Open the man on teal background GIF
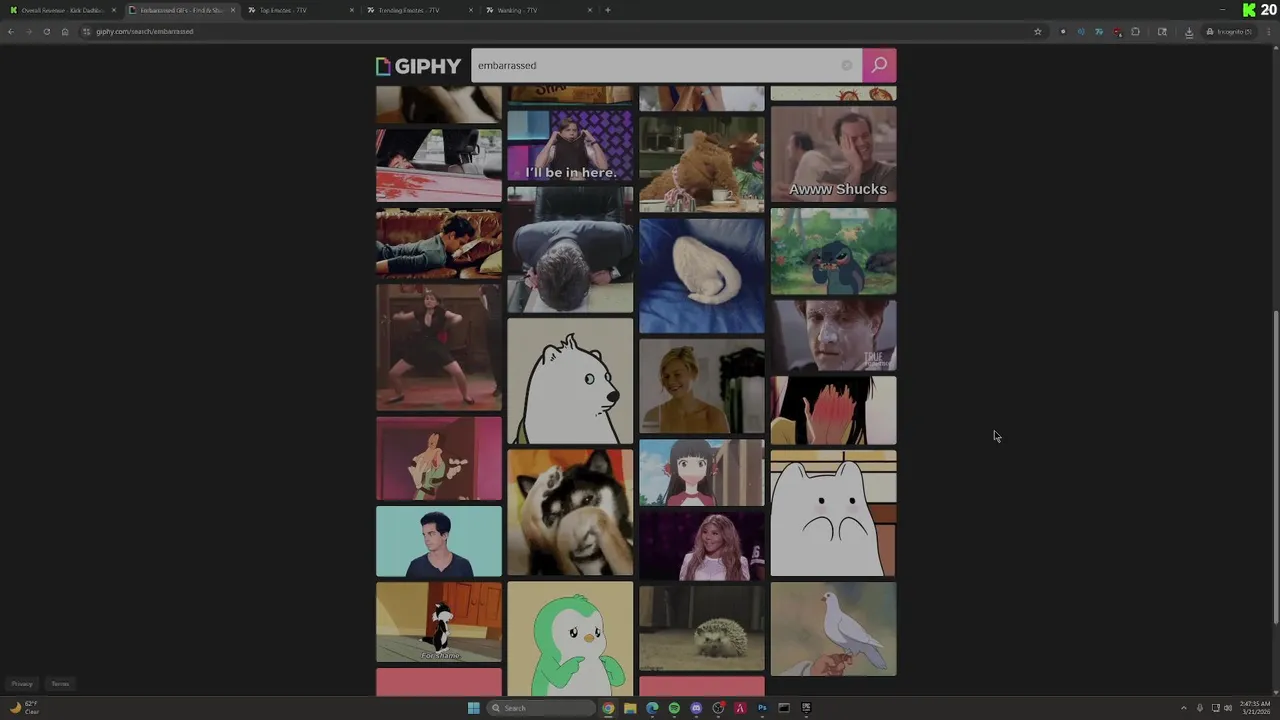This screenshot has height=720, width=1280. pyautogui.click(x=438, y=541)
